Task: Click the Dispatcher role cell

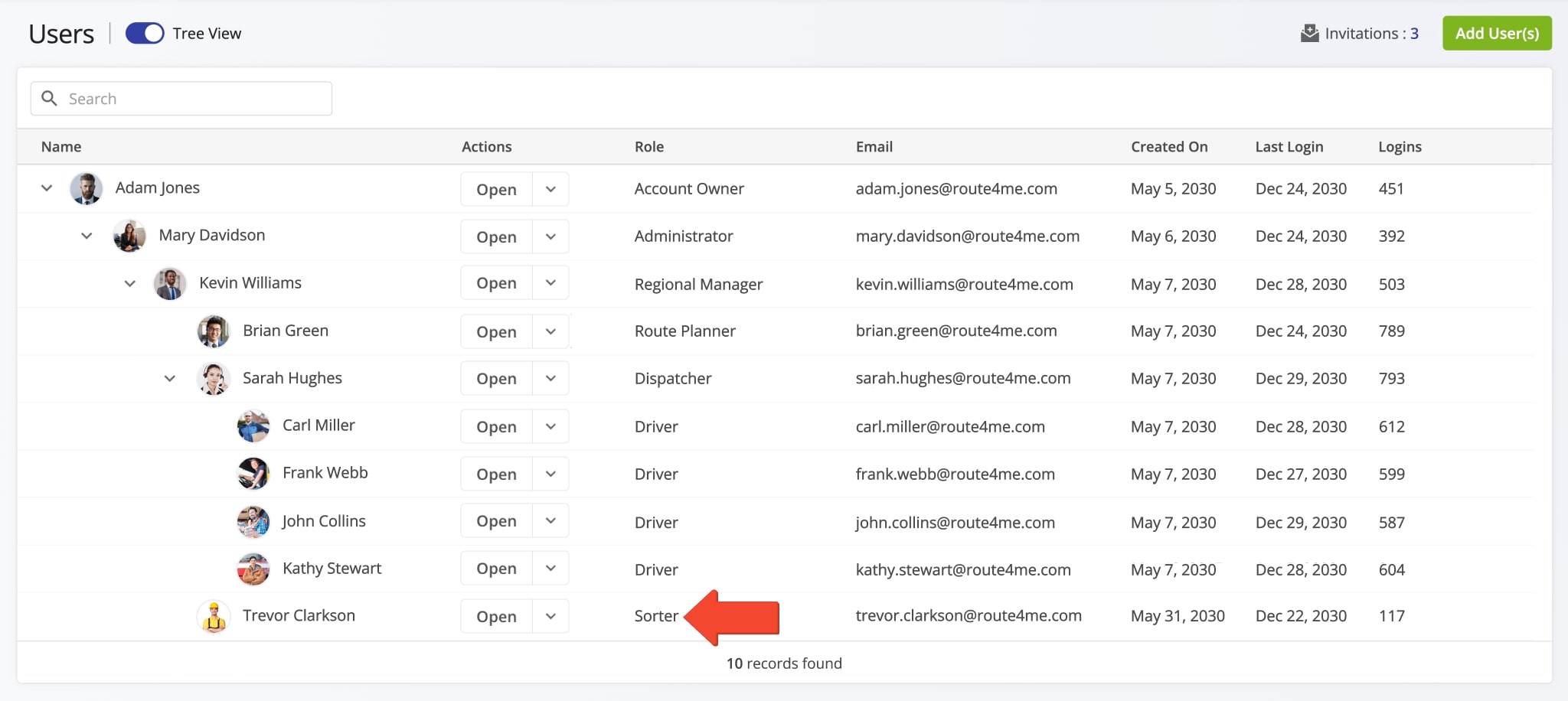Action: [673, 379]
